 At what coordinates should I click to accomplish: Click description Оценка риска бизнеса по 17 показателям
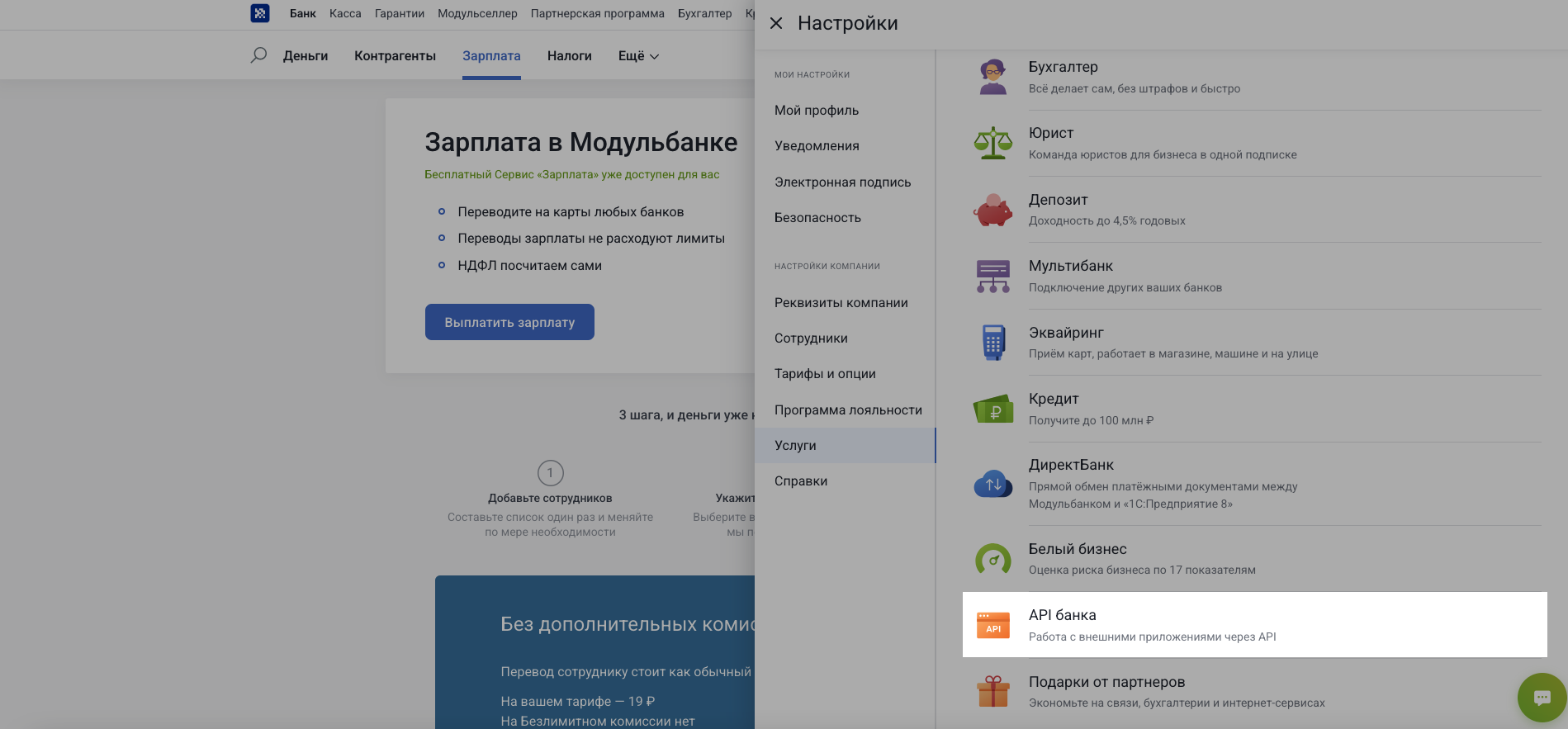pyautogui.click(x=1142, y=570)
